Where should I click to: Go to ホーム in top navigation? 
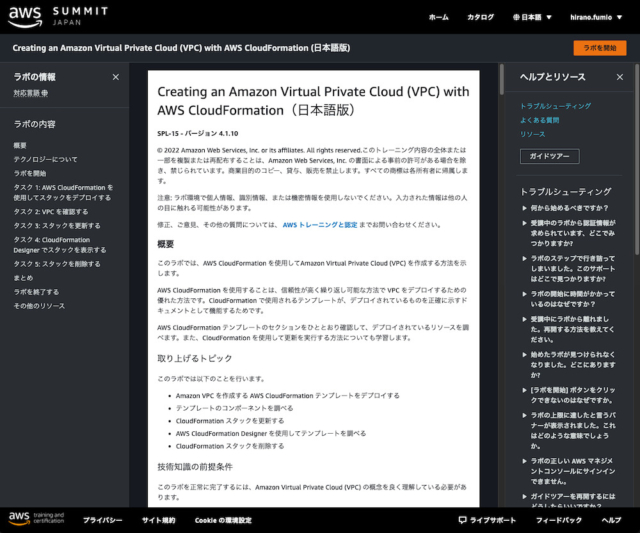coord(439,17)
